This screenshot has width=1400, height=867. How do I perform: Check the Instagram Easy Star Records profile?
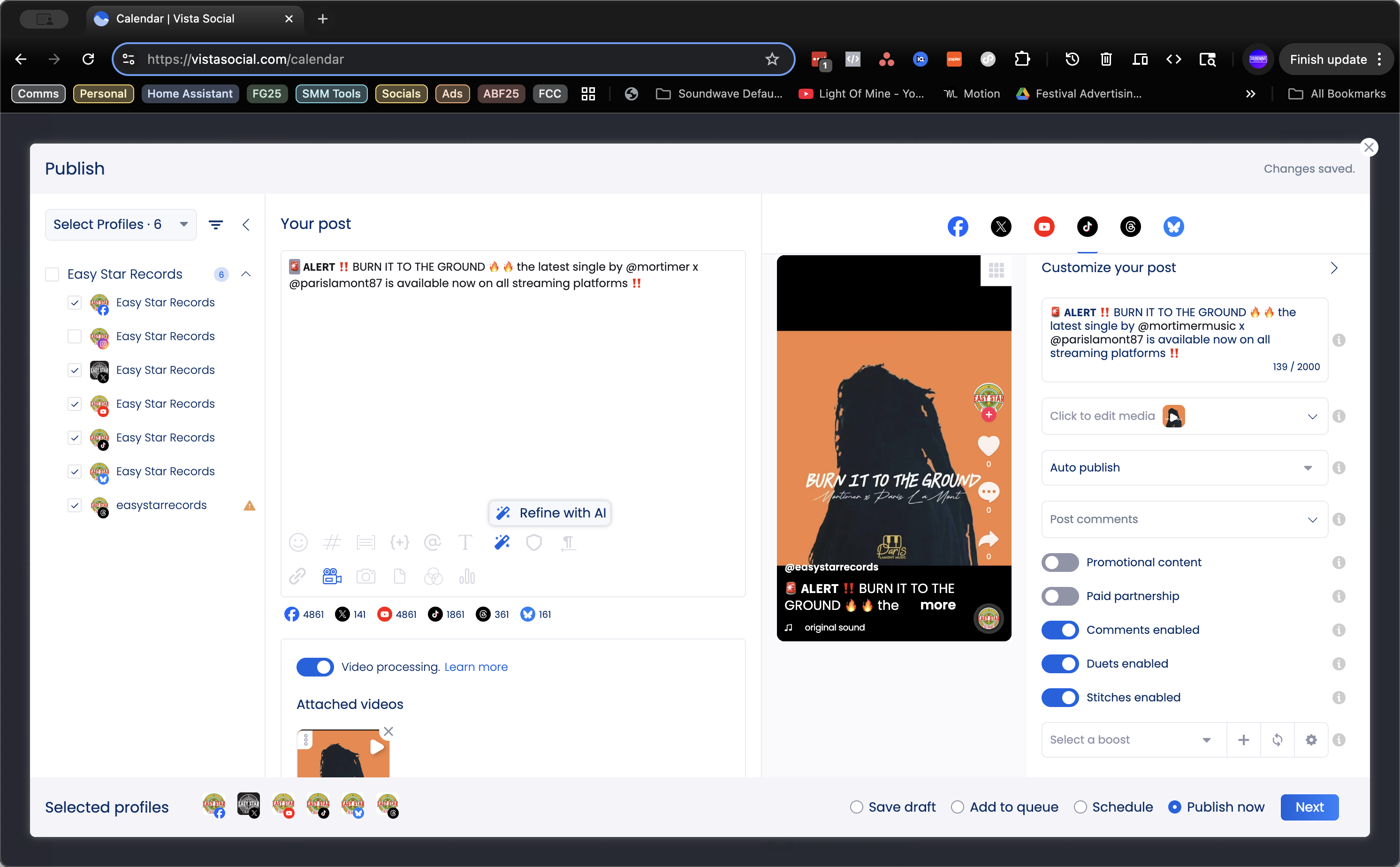coord(75,336)
